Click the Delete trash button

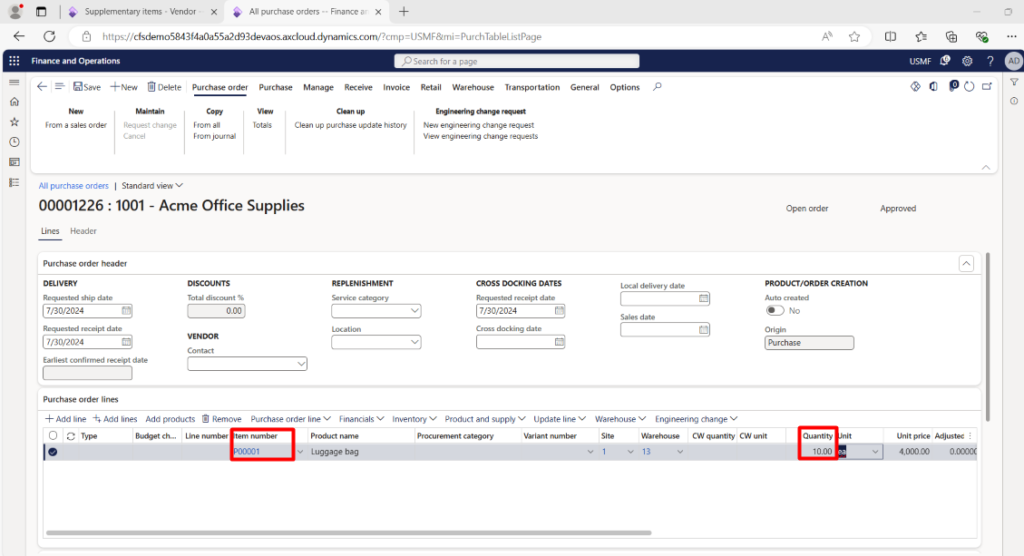(164, 87)
